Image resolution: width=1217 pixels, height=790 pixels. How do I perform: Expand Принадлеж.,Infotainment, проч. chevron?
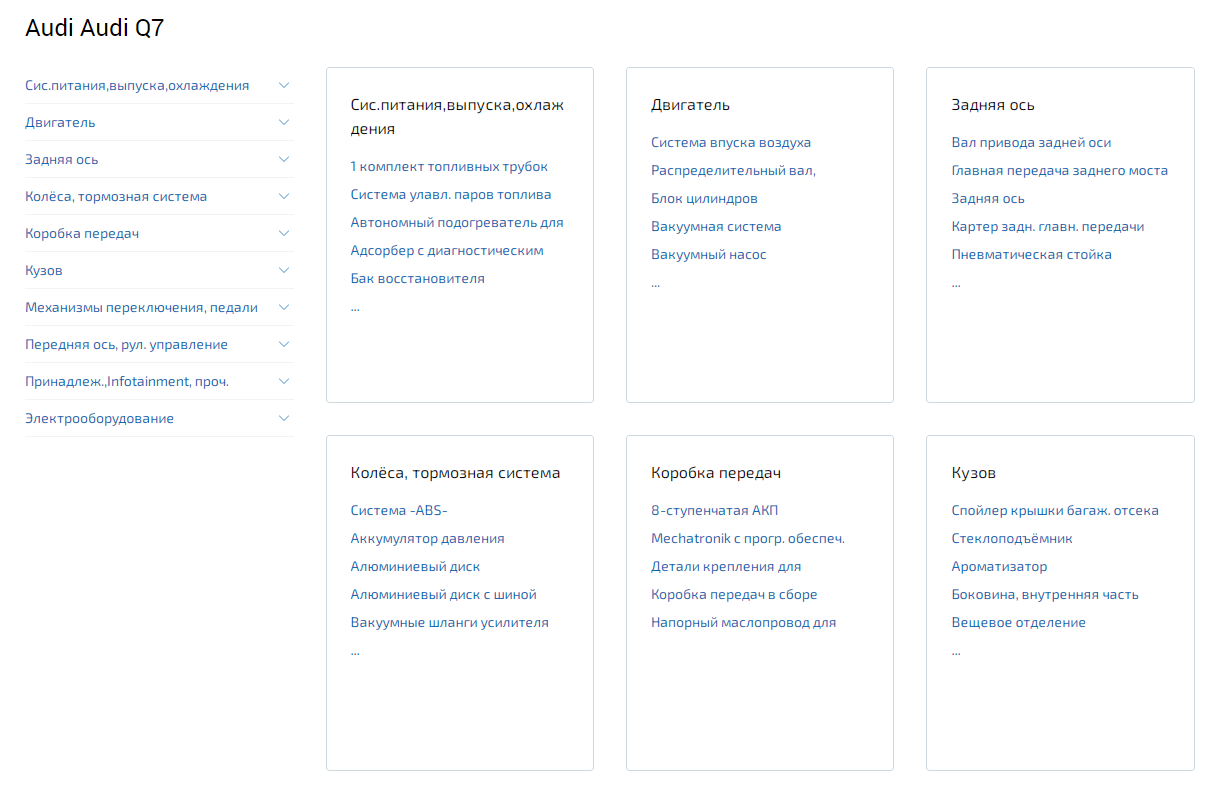(284, 381)
